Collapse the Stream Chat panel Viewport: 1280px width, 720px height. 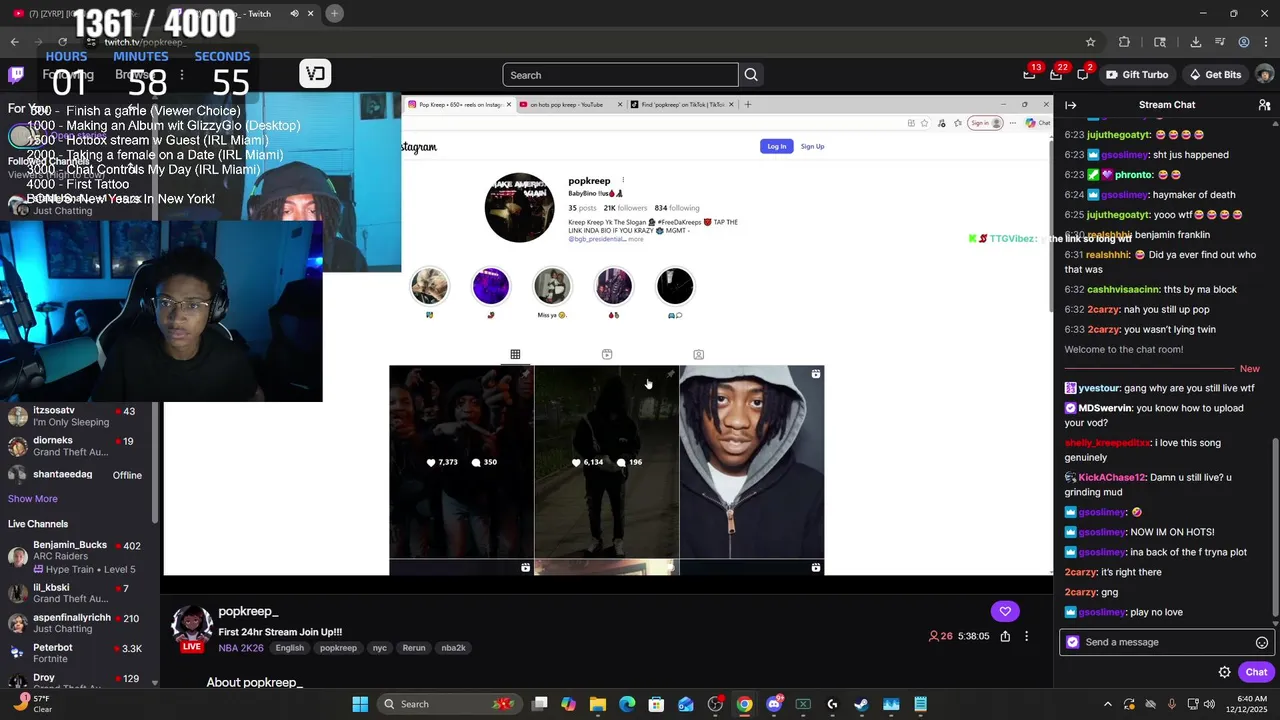(x=1070, y=105)
